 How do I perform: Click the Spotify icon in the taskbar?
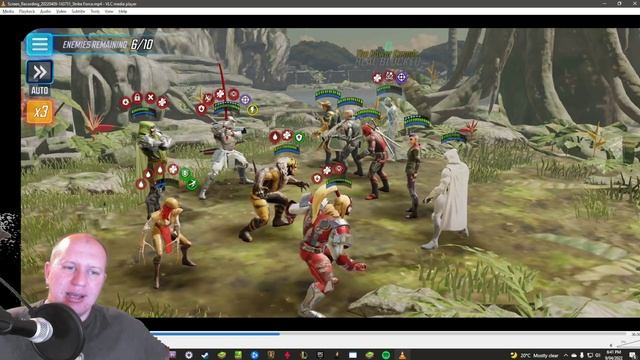(386, 355)
